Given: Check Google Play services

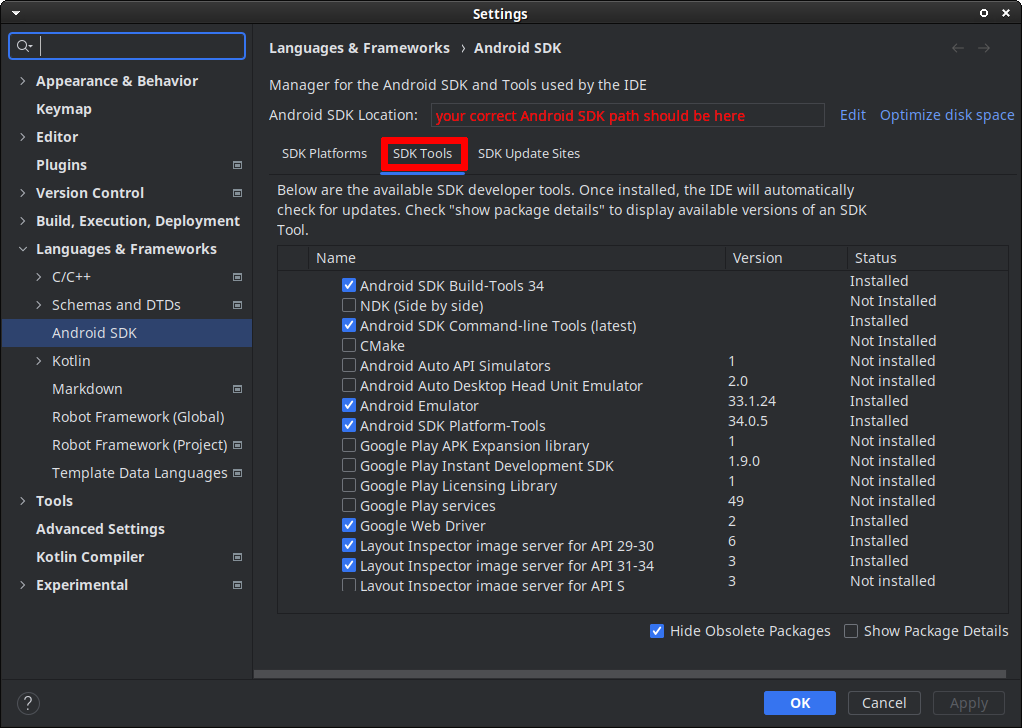Looking at the screenshot, I should 349,505.
